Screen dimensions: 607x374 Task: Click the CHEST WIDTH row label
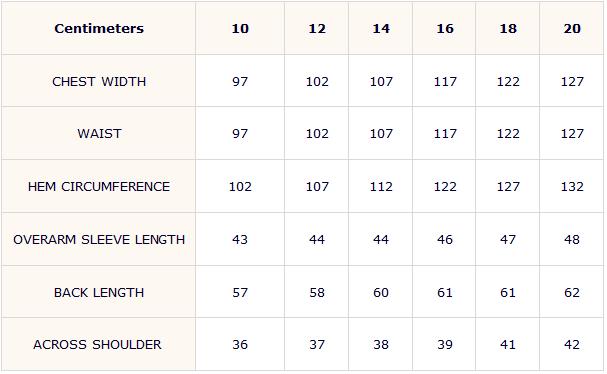[99, 82]
